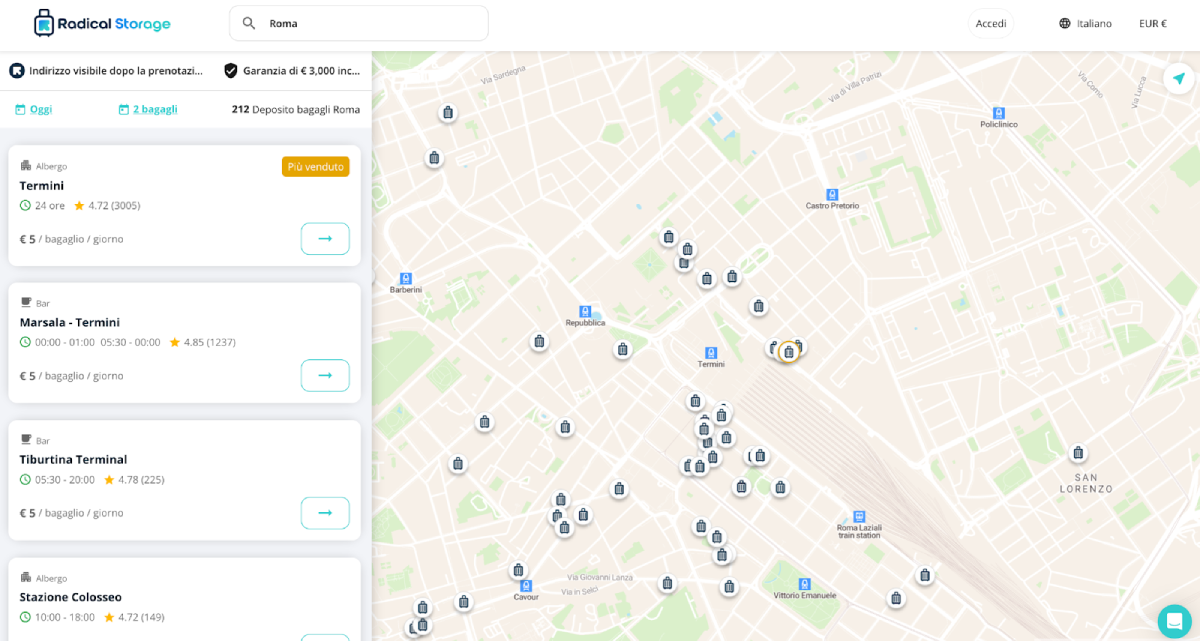This screenshot has height=641, width=1200.
Task: Click the Radical Storage logo
Action: point(102,23)
